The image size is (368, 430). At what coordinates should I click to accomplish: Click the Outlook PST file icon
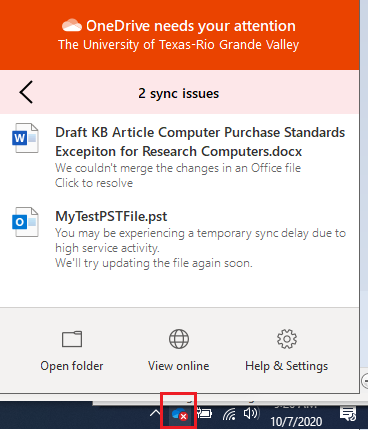(25, 222)
